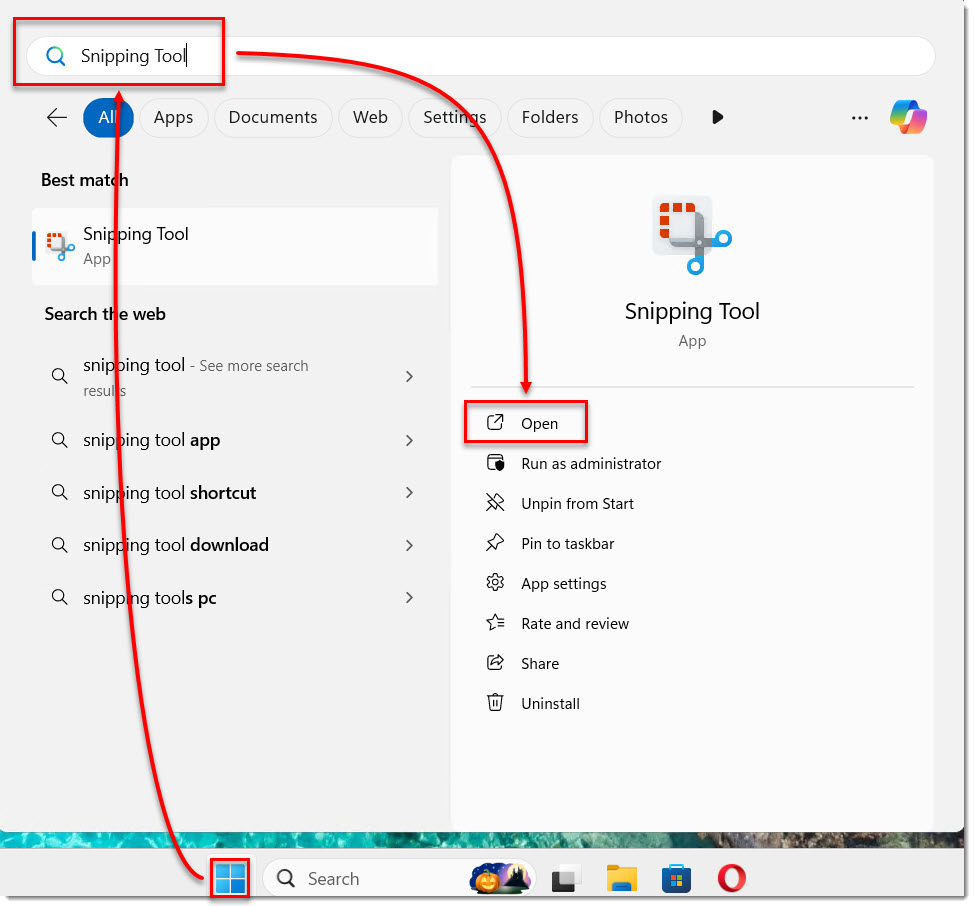Click the taskbar Search box

[398, 878]
